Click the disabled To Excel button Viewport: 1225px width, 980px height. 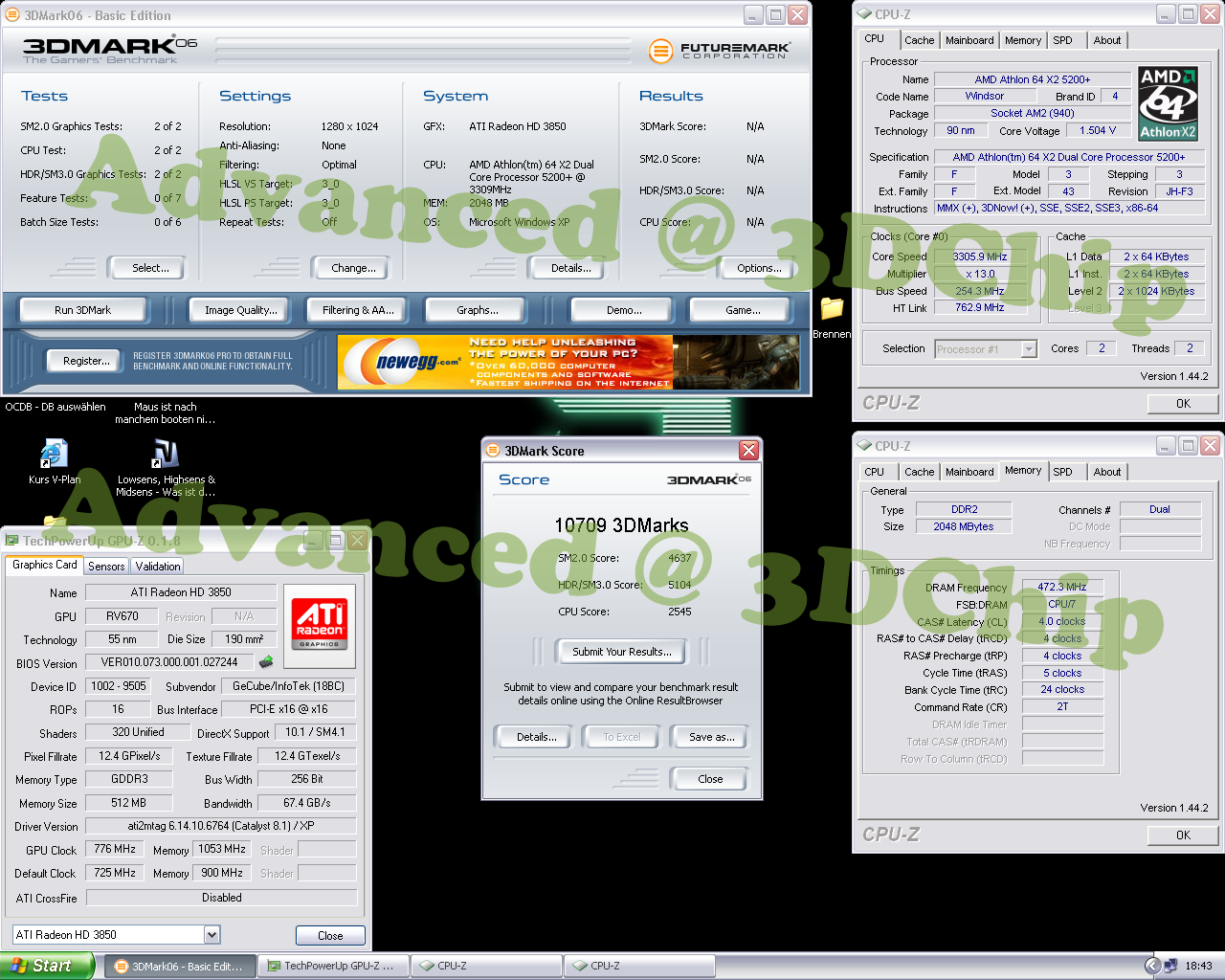click(x=622, y=737)
